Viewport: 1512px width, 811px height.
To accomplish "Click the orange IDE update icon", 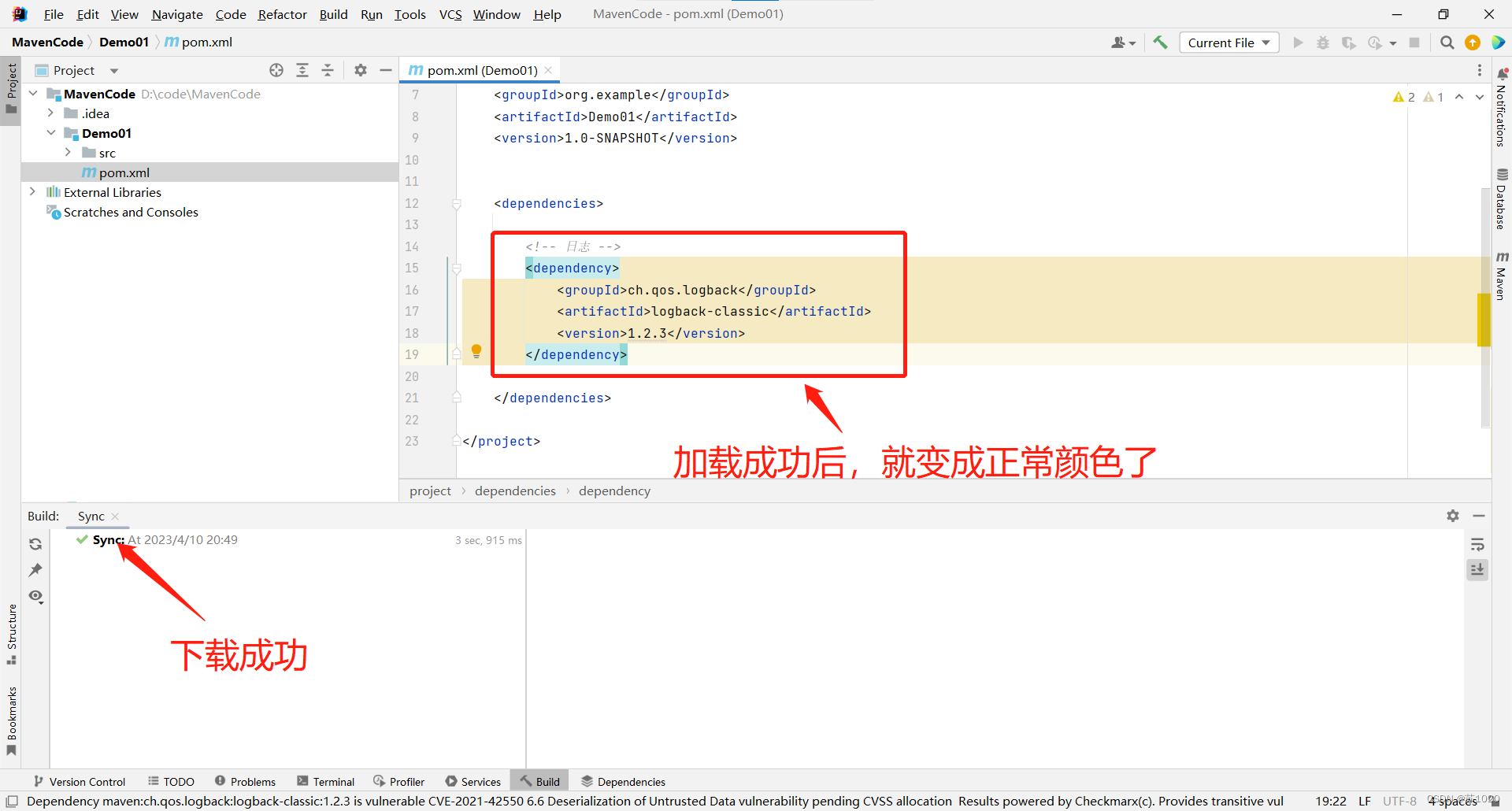I will [x=1473, y=43].
